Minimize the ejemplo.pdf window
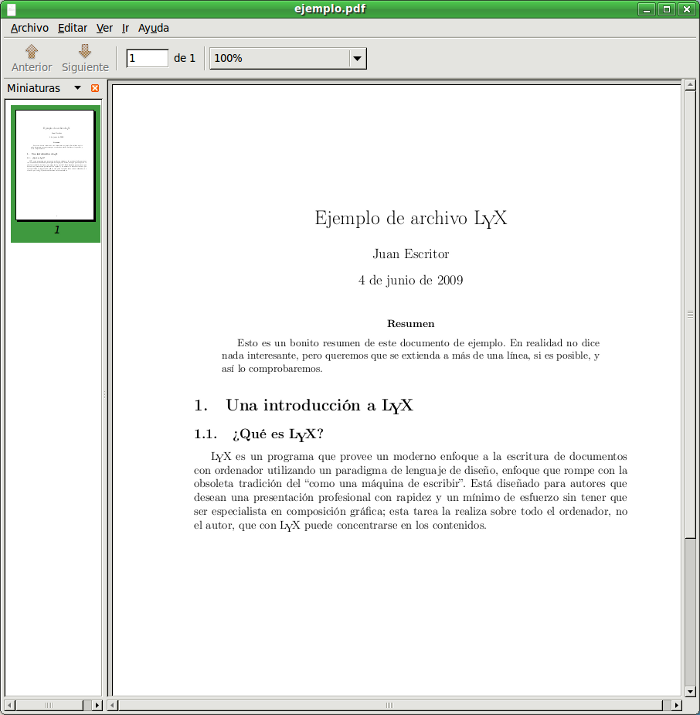 tap(647, 9)
